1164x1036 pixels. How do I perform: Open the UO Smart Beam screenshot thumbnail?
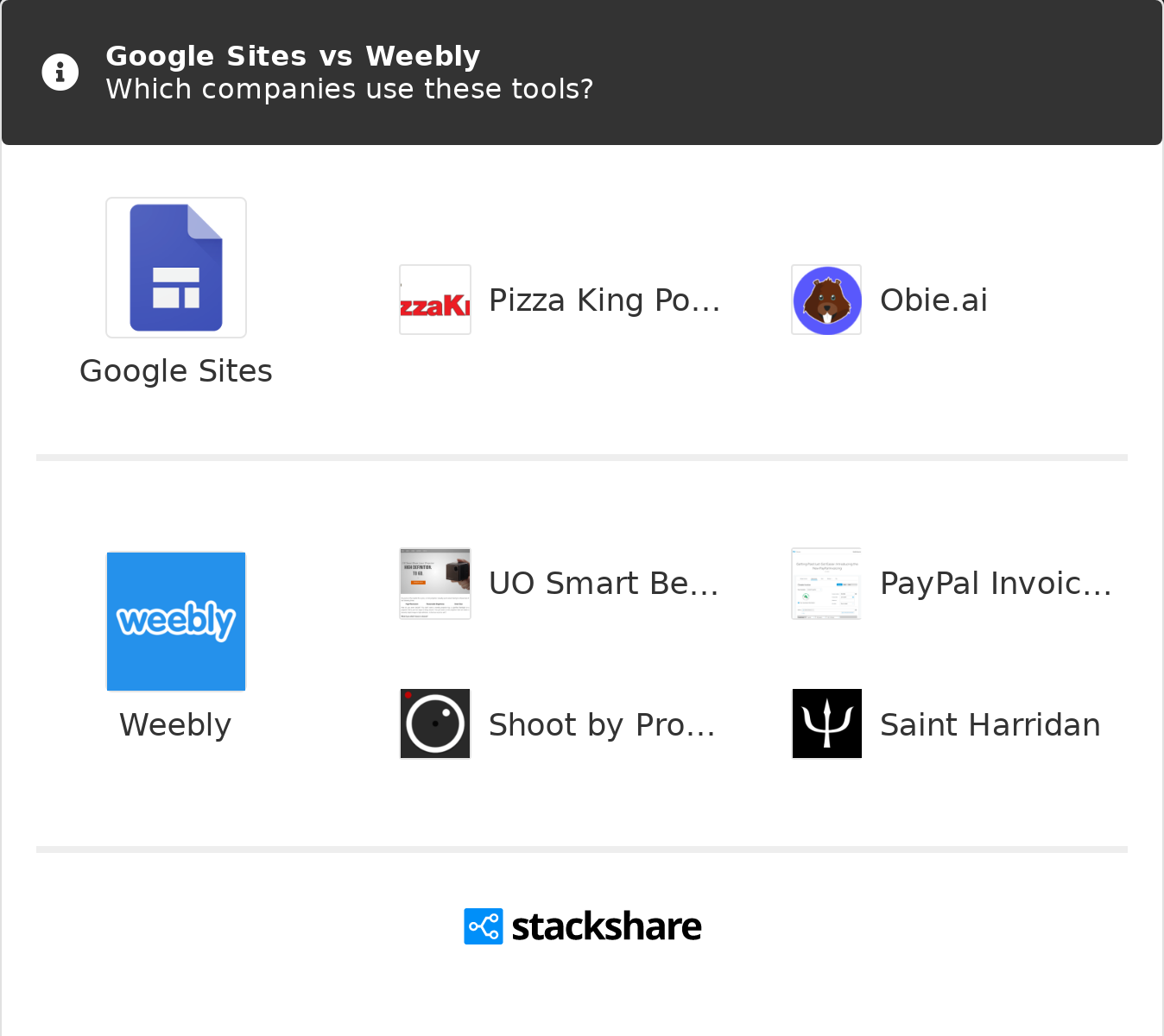tap(435, 584)
